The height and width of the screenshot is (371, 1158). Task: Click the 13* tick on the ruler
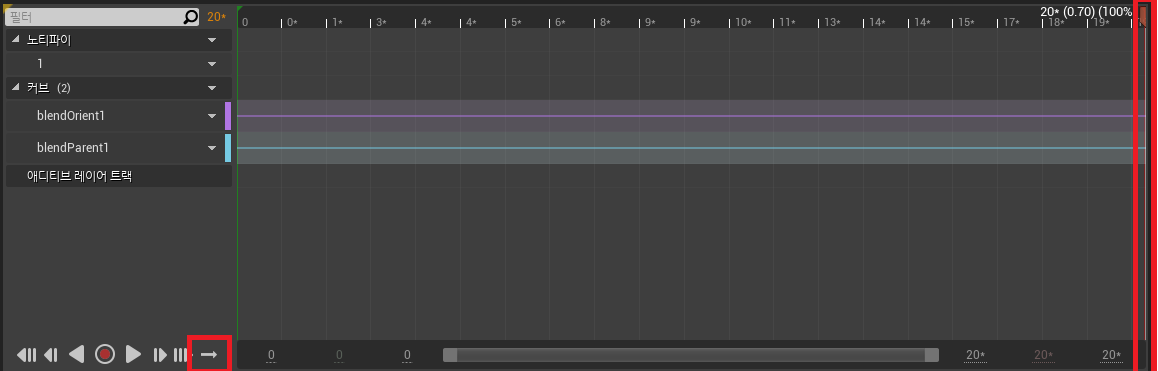pyautogui.click(x=833, y=22)
